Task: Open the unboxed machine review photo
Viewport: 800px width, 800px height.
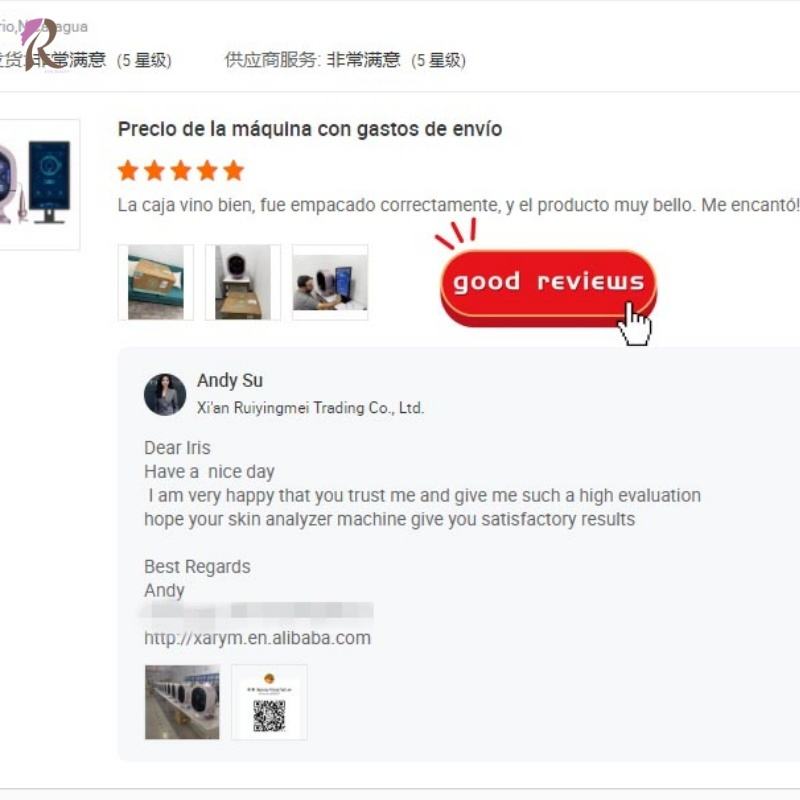Action: 243,282
